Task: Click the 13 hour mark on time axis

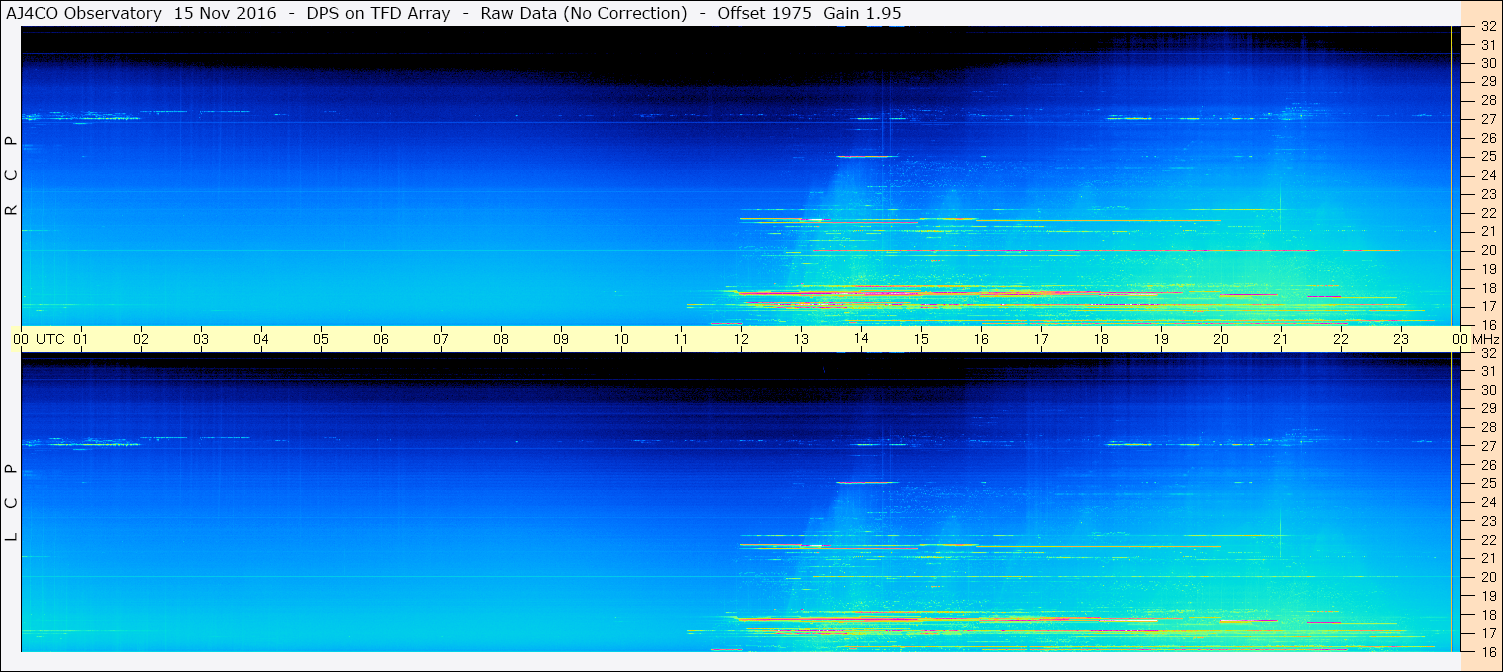Action: pyautogui.click(x=801, y=339)
